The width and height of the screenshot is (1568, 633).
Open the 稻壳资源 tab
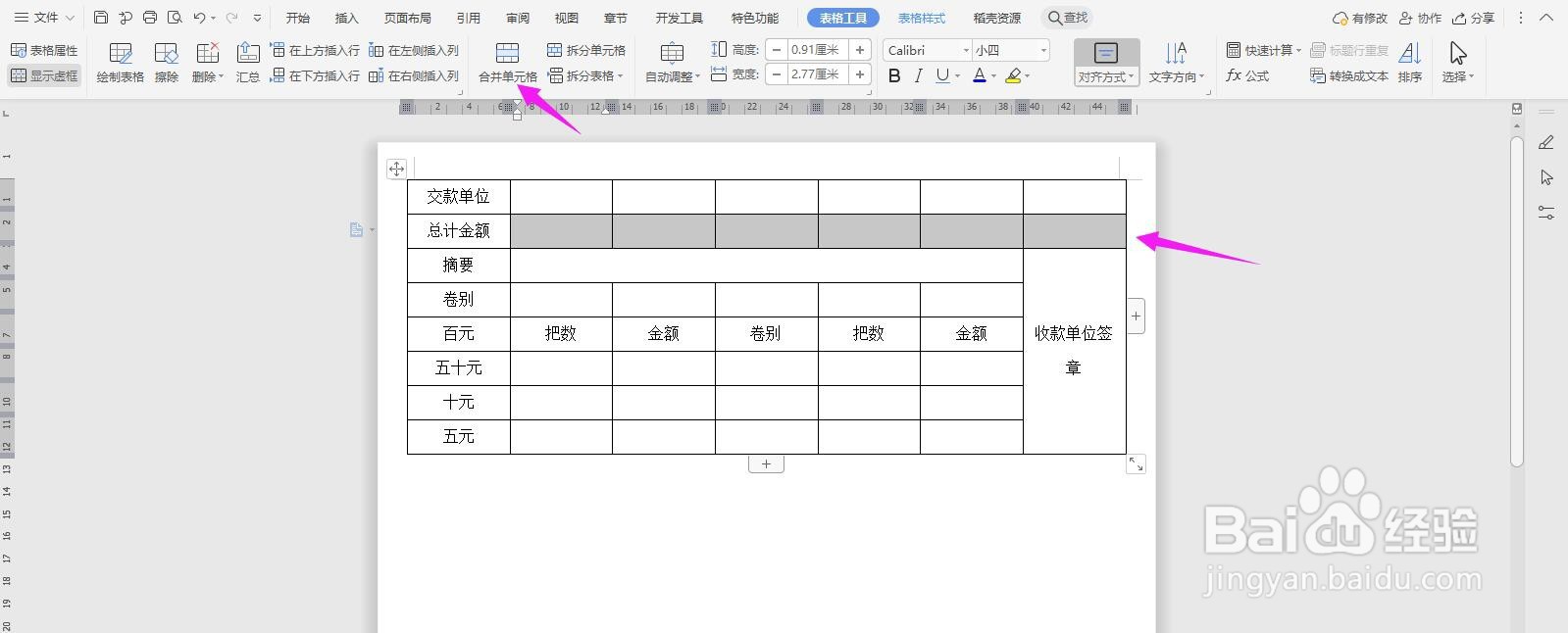(997, 18)
